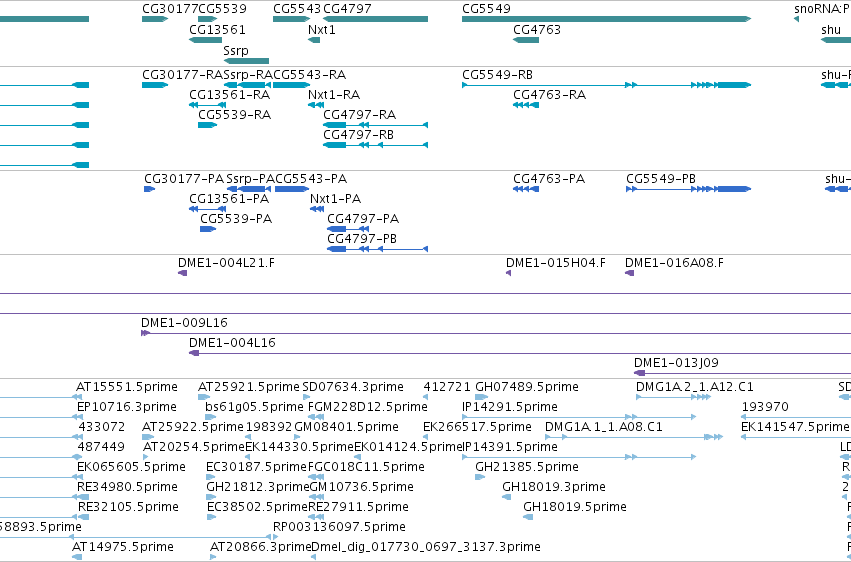Open the 193970 feature label
Viewport: 851px width, 562px height.
click(x=765, y=407)
